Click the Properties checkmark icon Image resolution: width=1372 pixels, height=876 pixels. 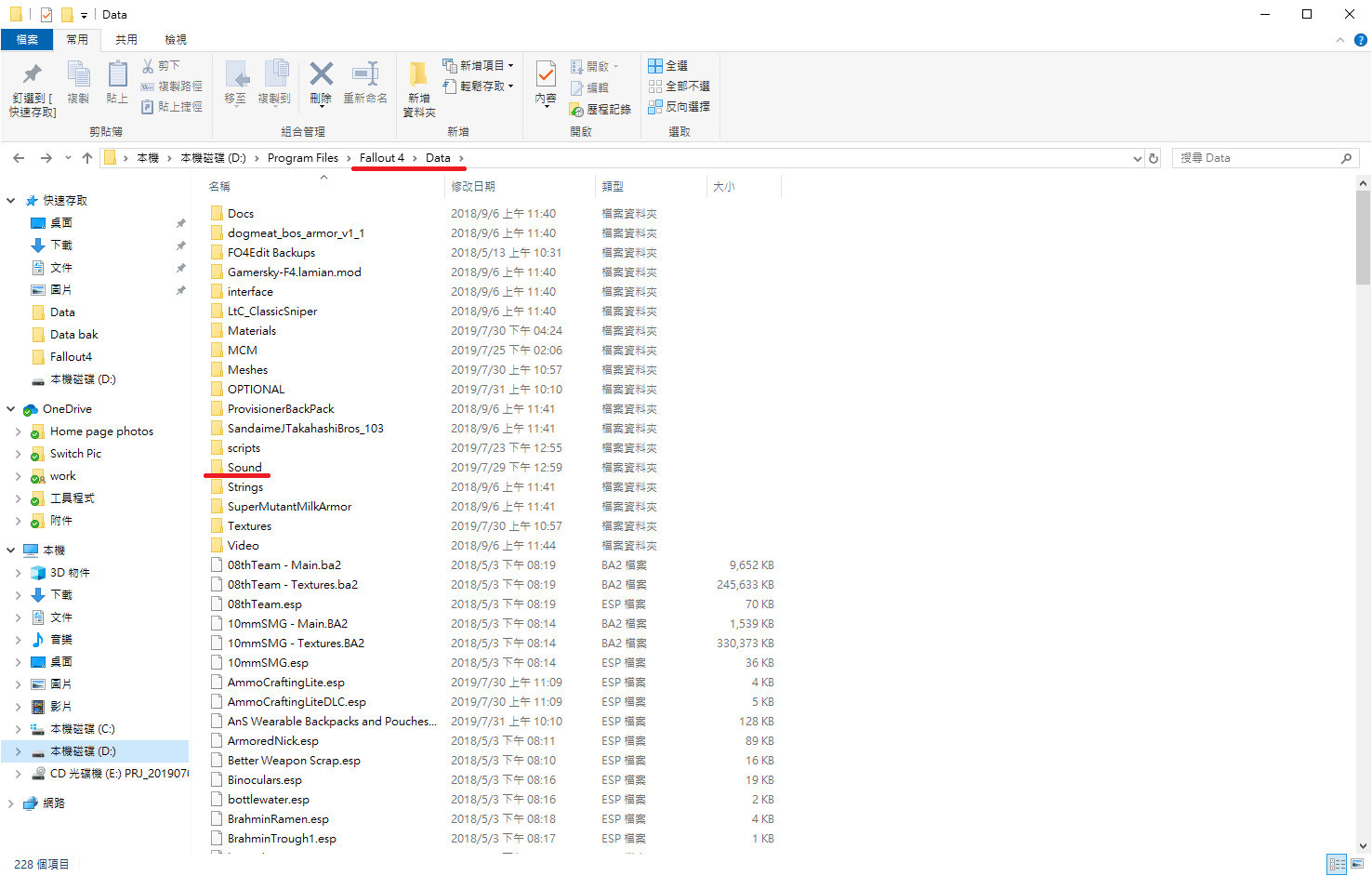pos(546,74)
